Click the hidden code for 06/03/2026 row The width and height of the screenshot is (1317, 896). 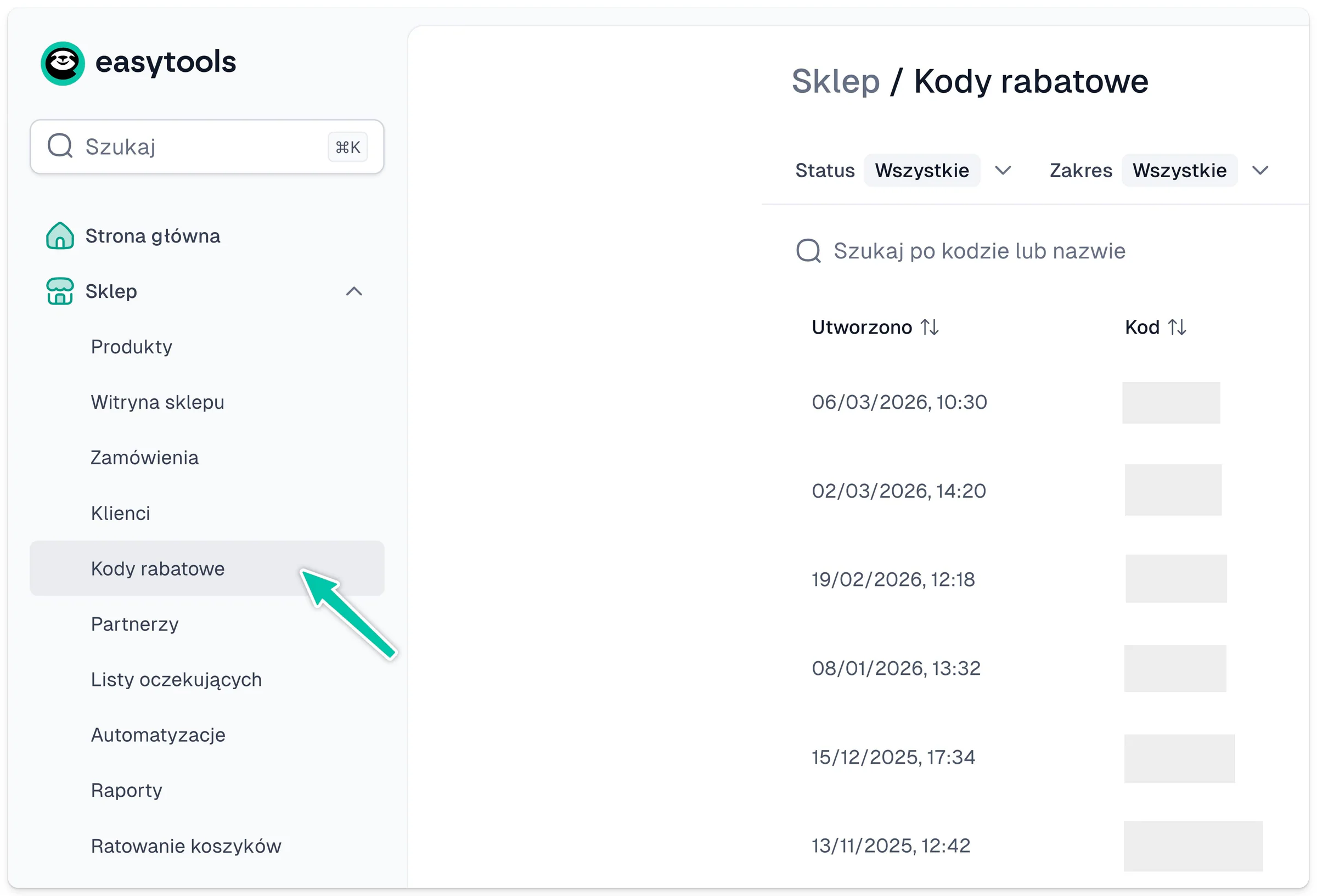click(1171, 402)
